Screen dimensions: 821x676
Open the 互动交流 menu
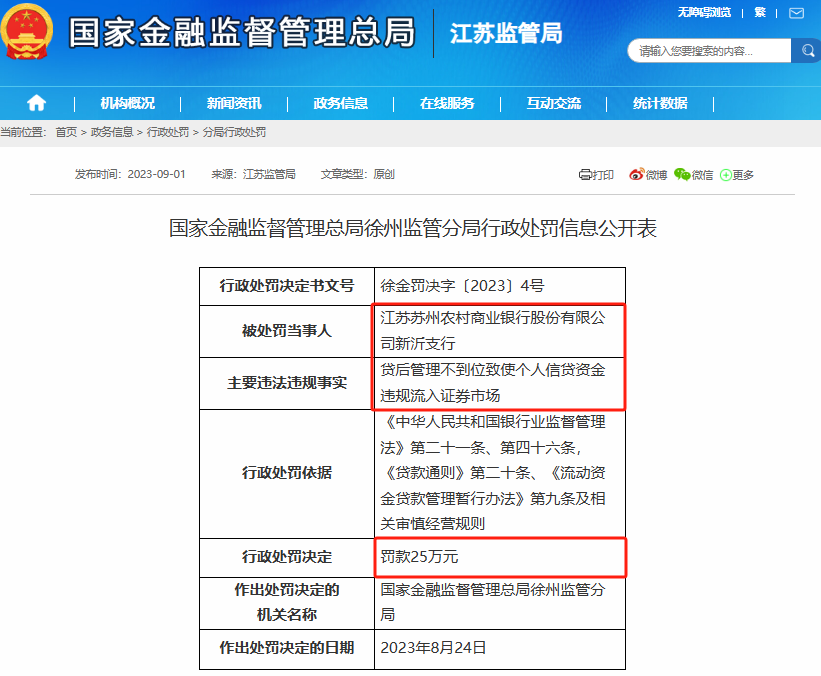click(553, 103)
